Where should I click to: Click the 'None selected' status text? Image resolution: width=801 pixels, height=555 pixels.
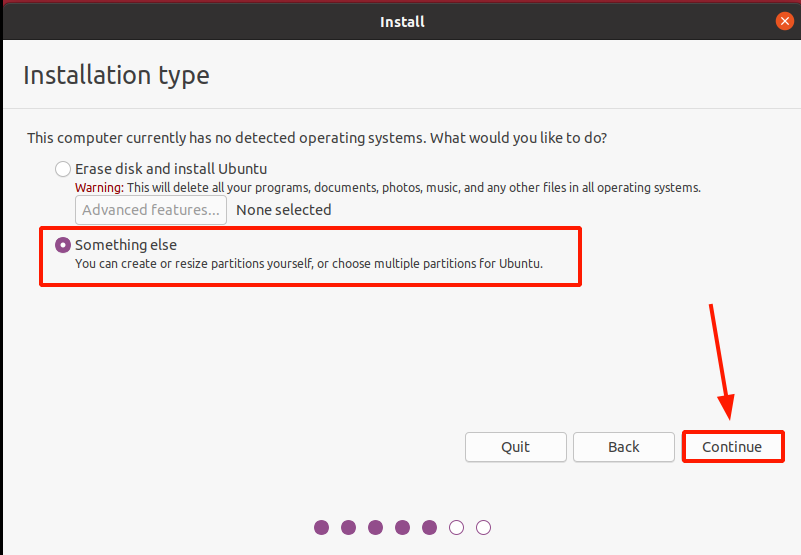(x=284, y=210)
